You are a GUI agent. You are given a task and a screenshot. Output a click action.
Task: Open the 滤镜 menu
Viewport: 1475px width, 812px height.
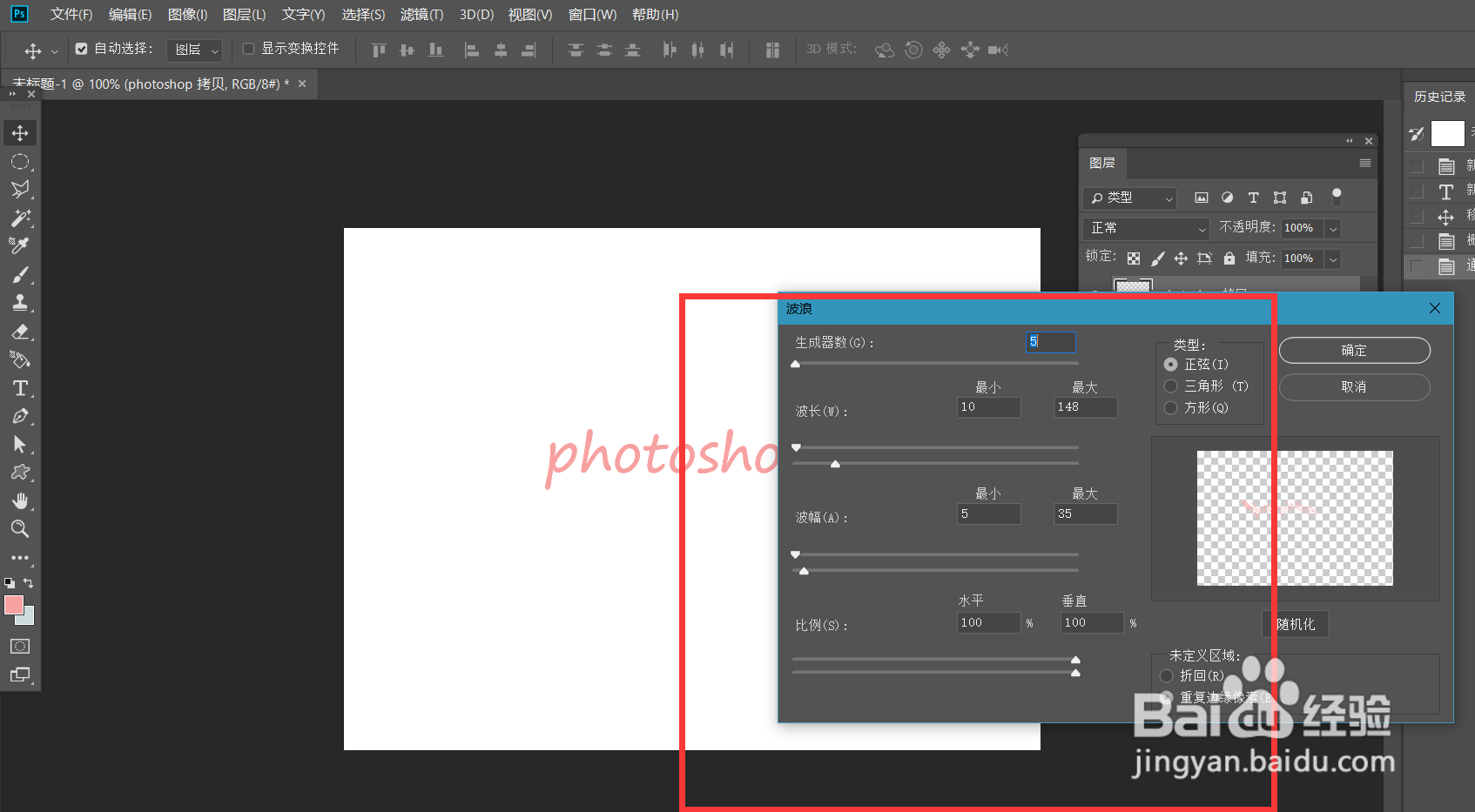[421, 15]
